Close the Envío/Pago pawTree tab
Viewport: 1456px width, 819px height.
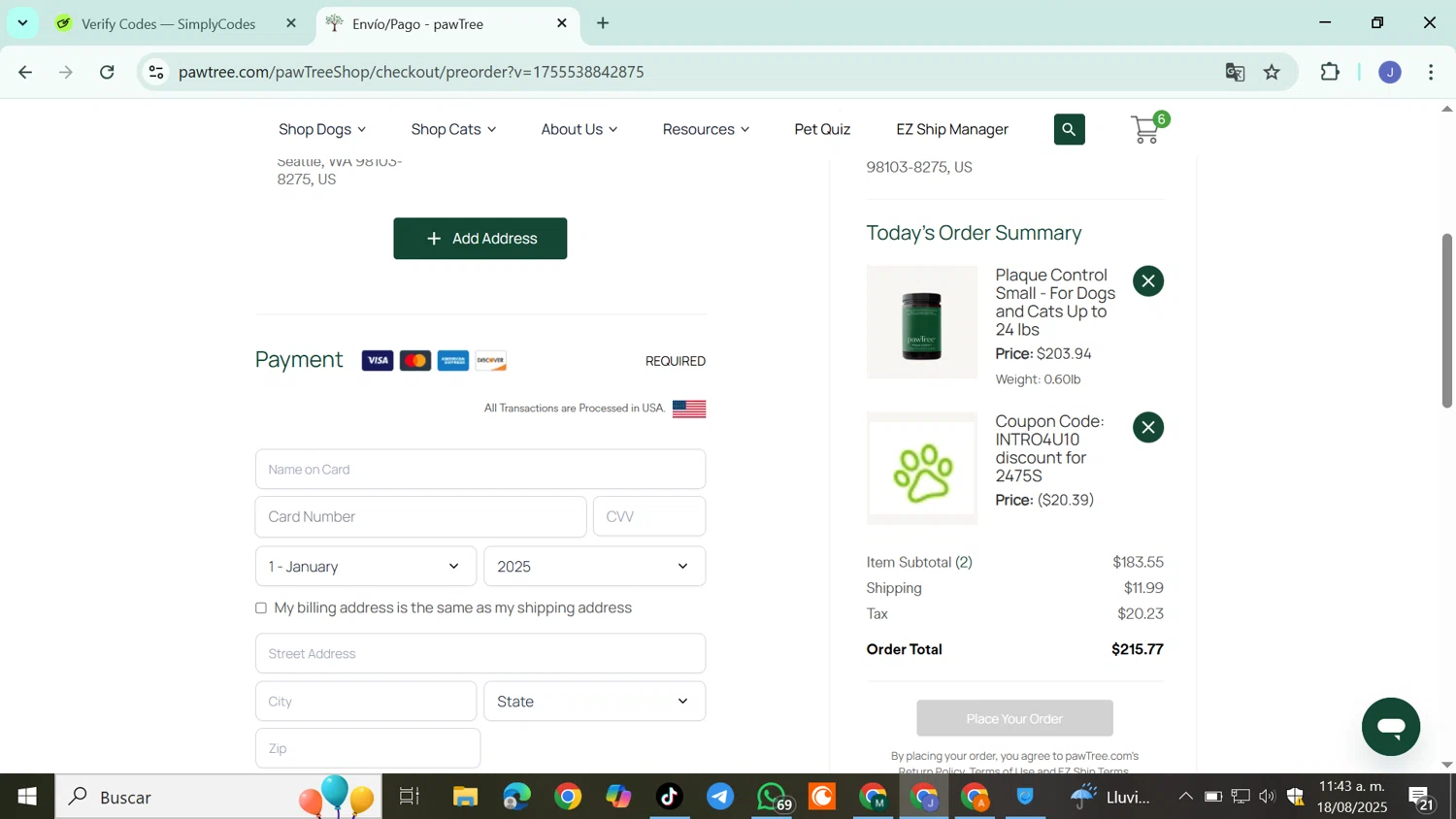click(562, 23)
